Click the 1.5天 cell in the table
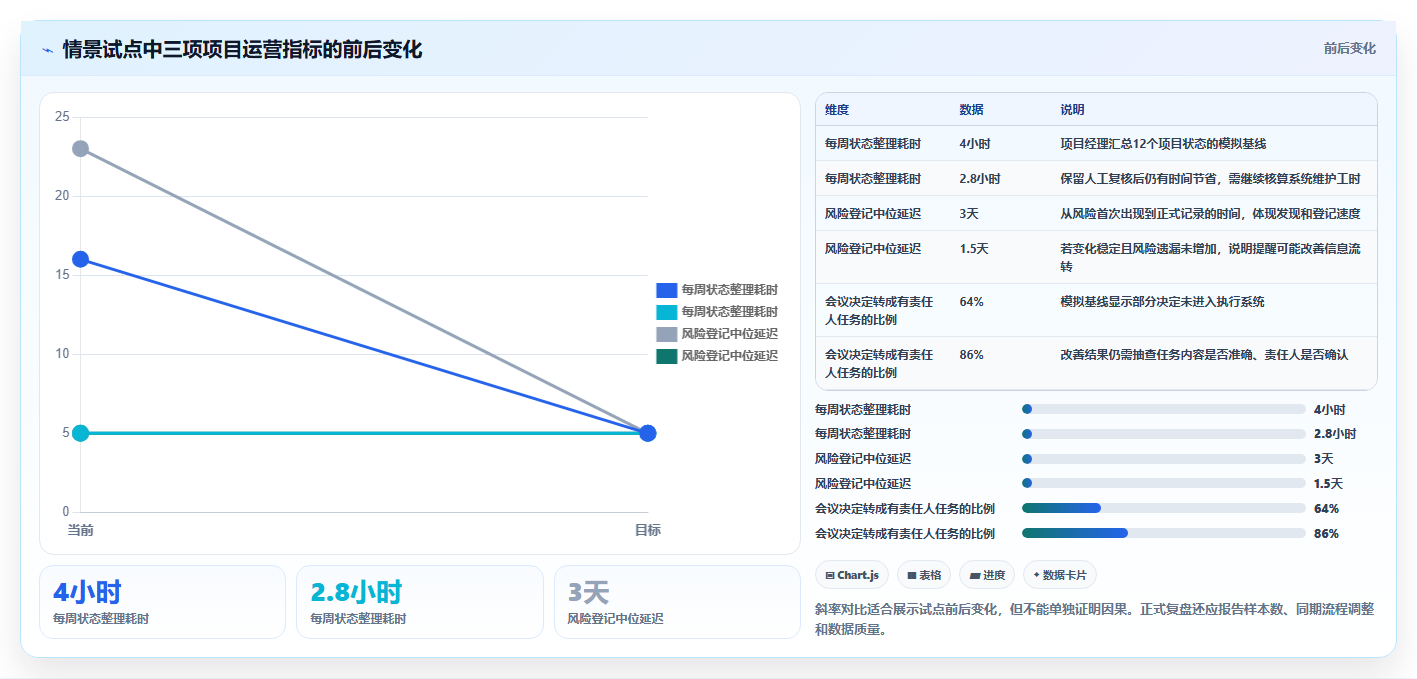 [973, 249]
